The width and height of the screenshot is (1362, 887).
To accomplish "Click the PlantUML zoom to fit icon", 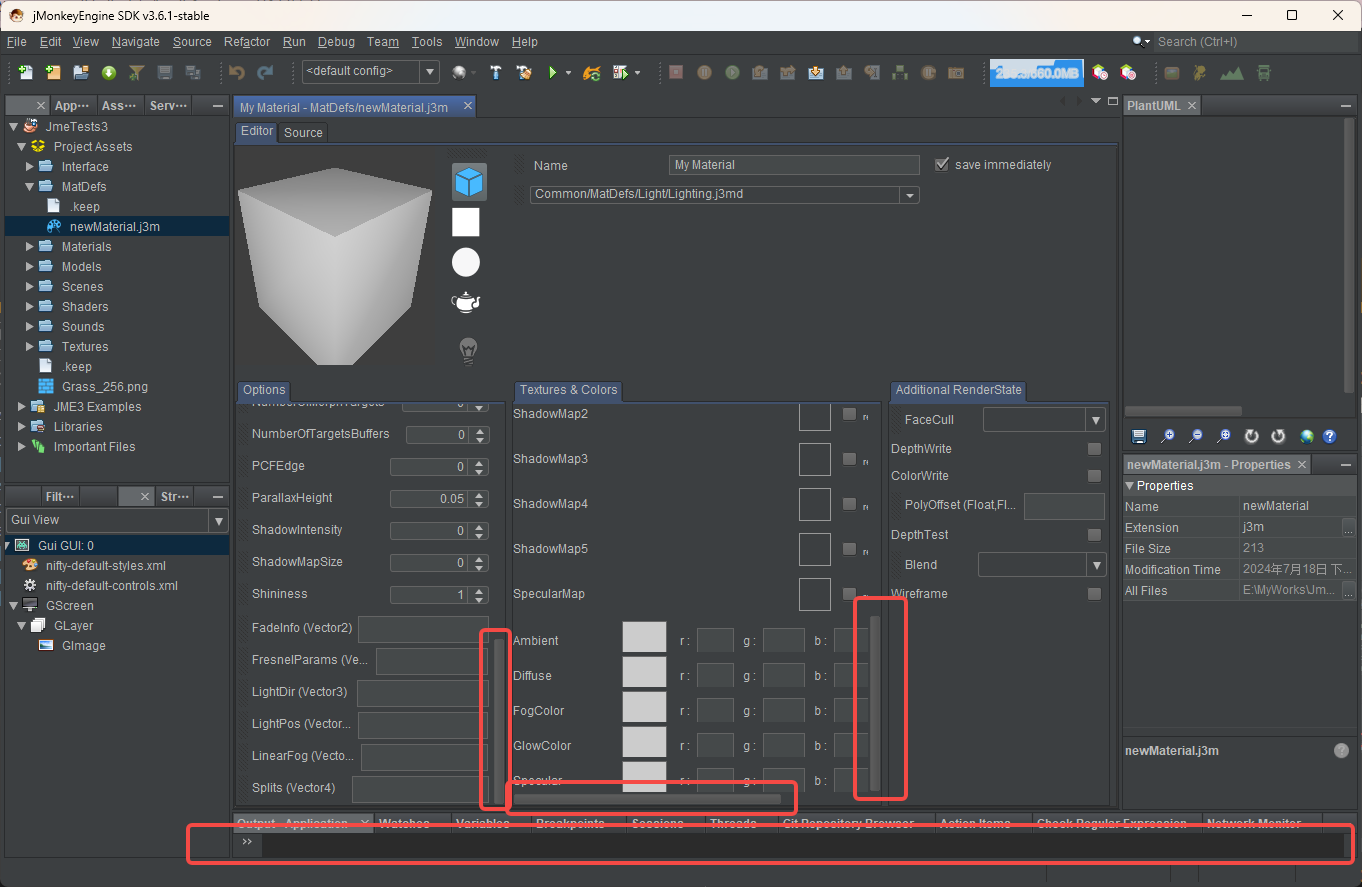I will 1223,436.
